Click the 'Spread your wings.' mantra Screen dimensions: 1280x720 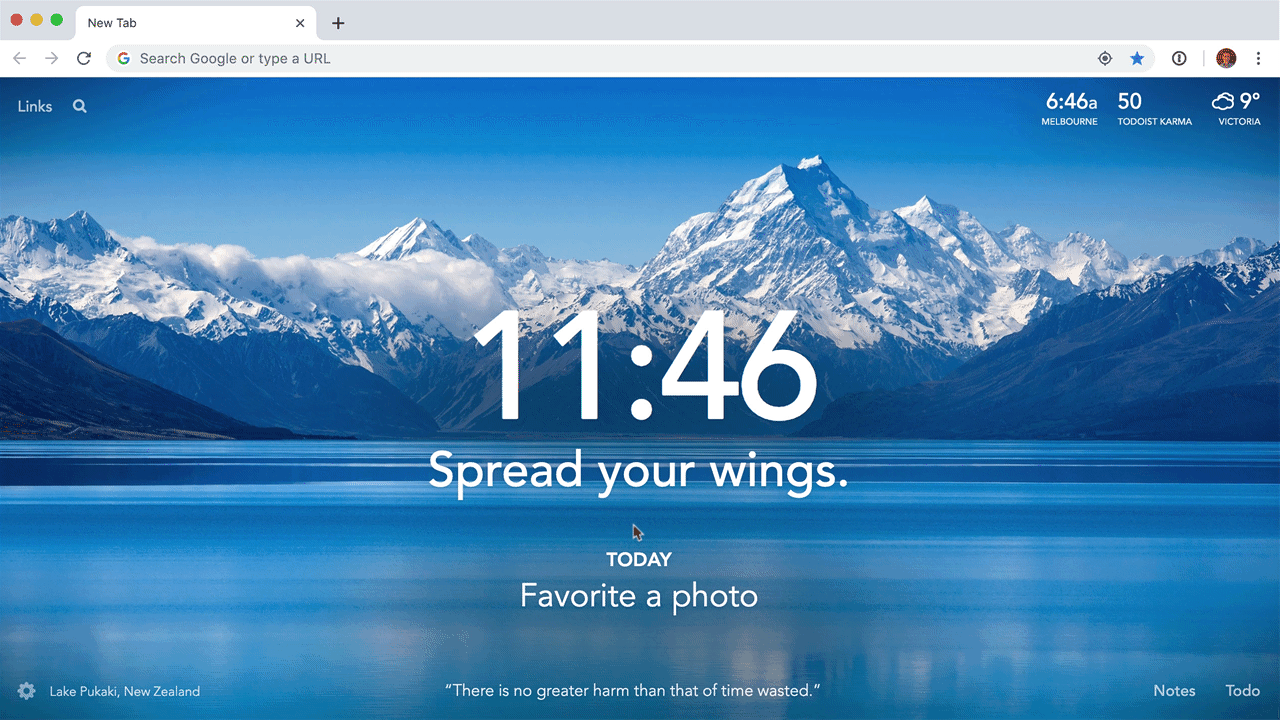pyautogui.click(x=638, y=470)
